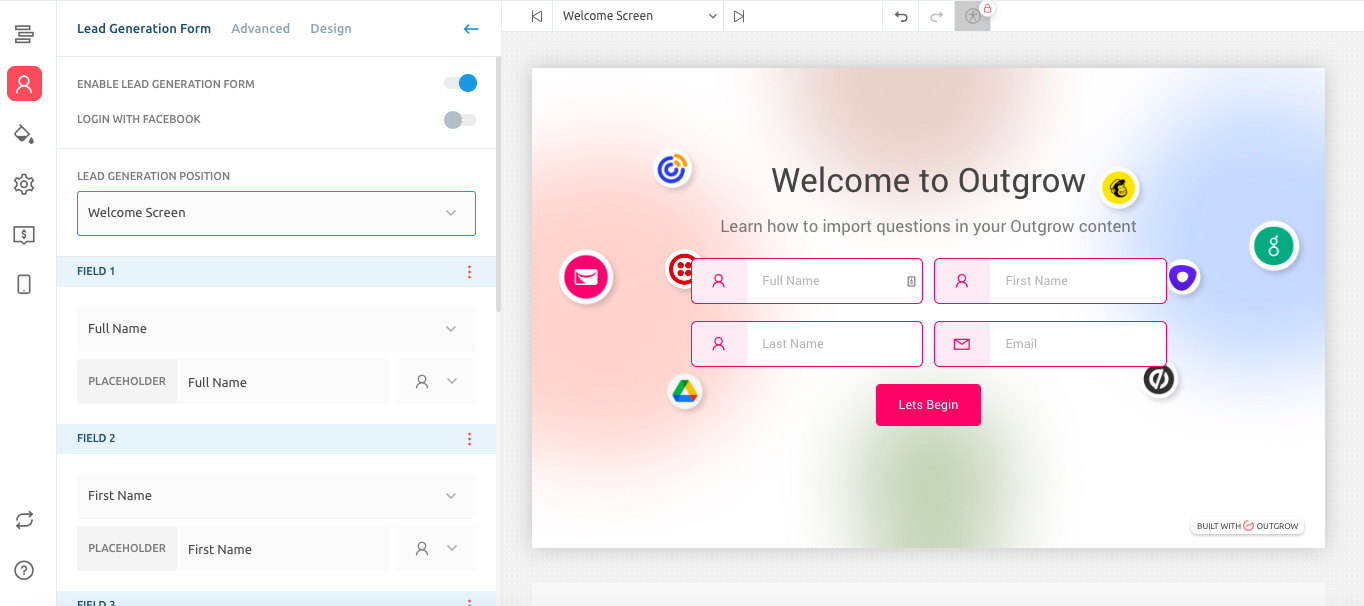
Task: Open the help question mark icon
Action: pyautogui.click(x=24, y=570)
